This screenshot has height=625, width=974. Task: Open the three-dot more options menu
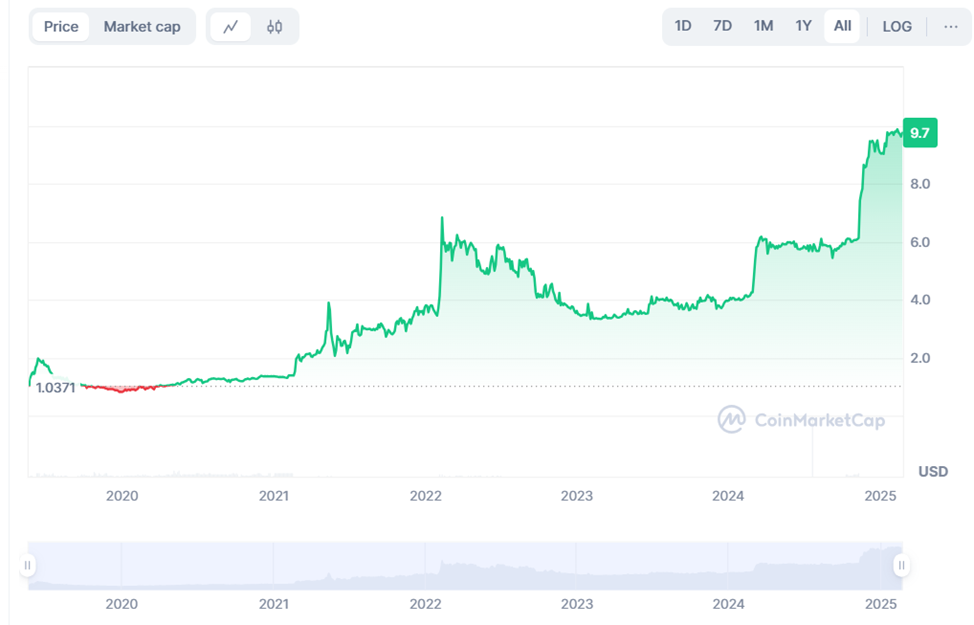(x=950, y=26)
